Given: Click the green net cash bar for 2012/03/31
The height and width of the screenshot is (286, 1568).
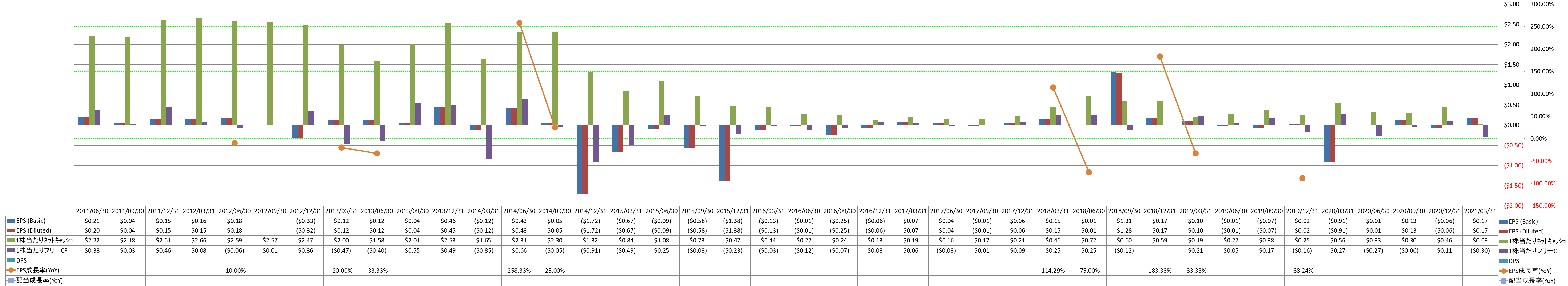Looking at the screenshot, I should click(x=199, y=71).
